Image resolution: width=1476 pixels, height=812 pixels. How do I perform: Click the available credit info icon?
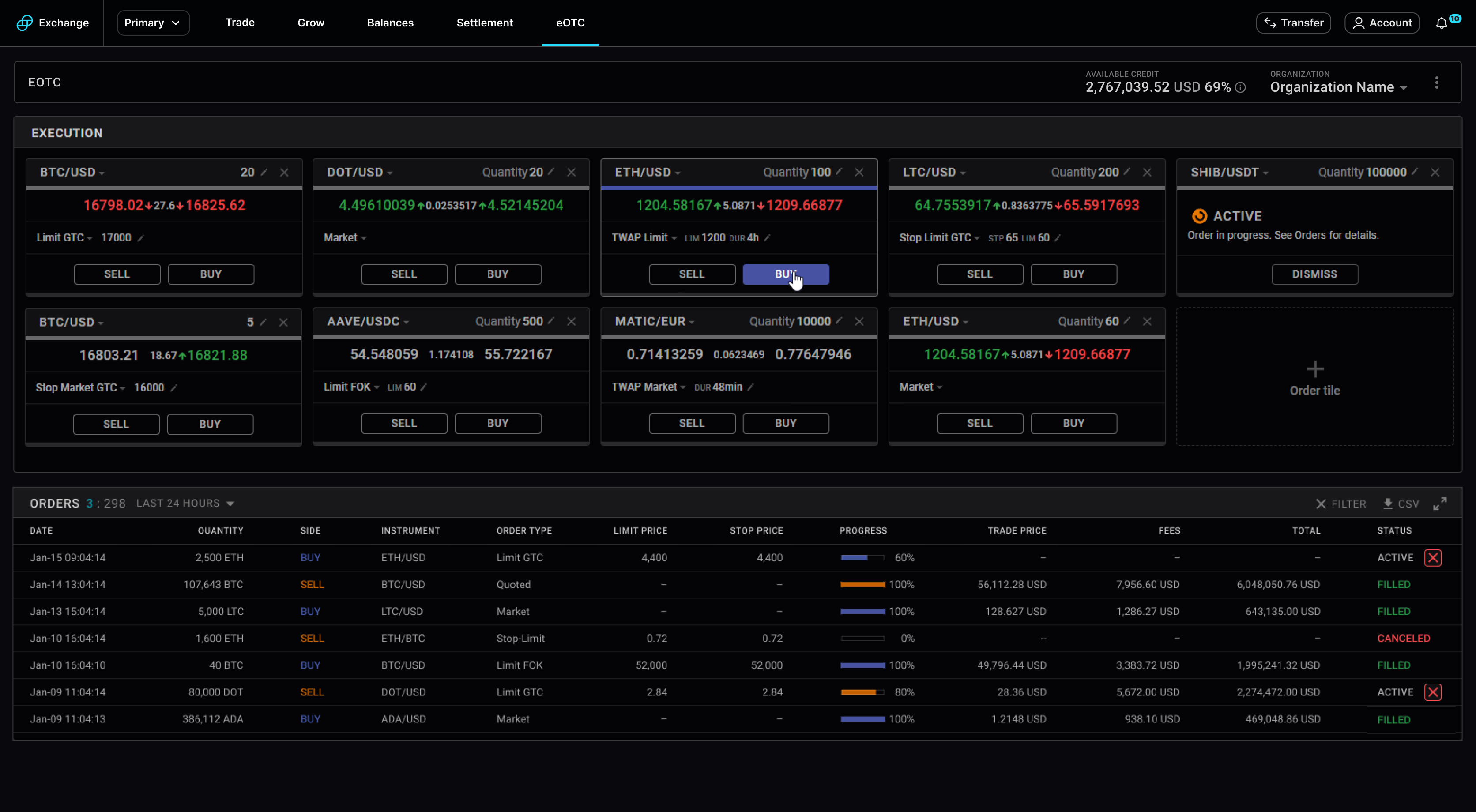(1240, 88)
